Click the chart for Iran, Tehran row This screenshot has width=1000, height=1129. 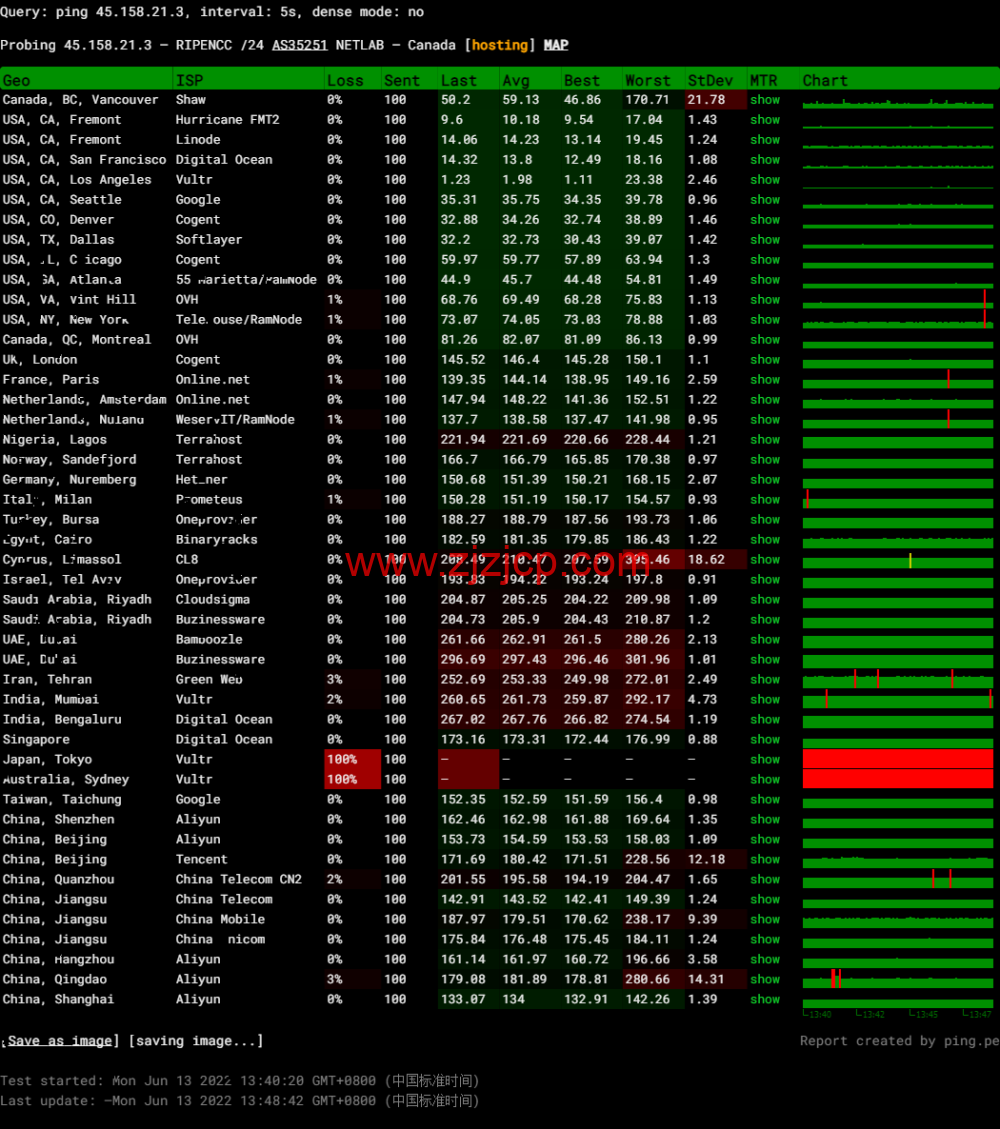[897, 680]
